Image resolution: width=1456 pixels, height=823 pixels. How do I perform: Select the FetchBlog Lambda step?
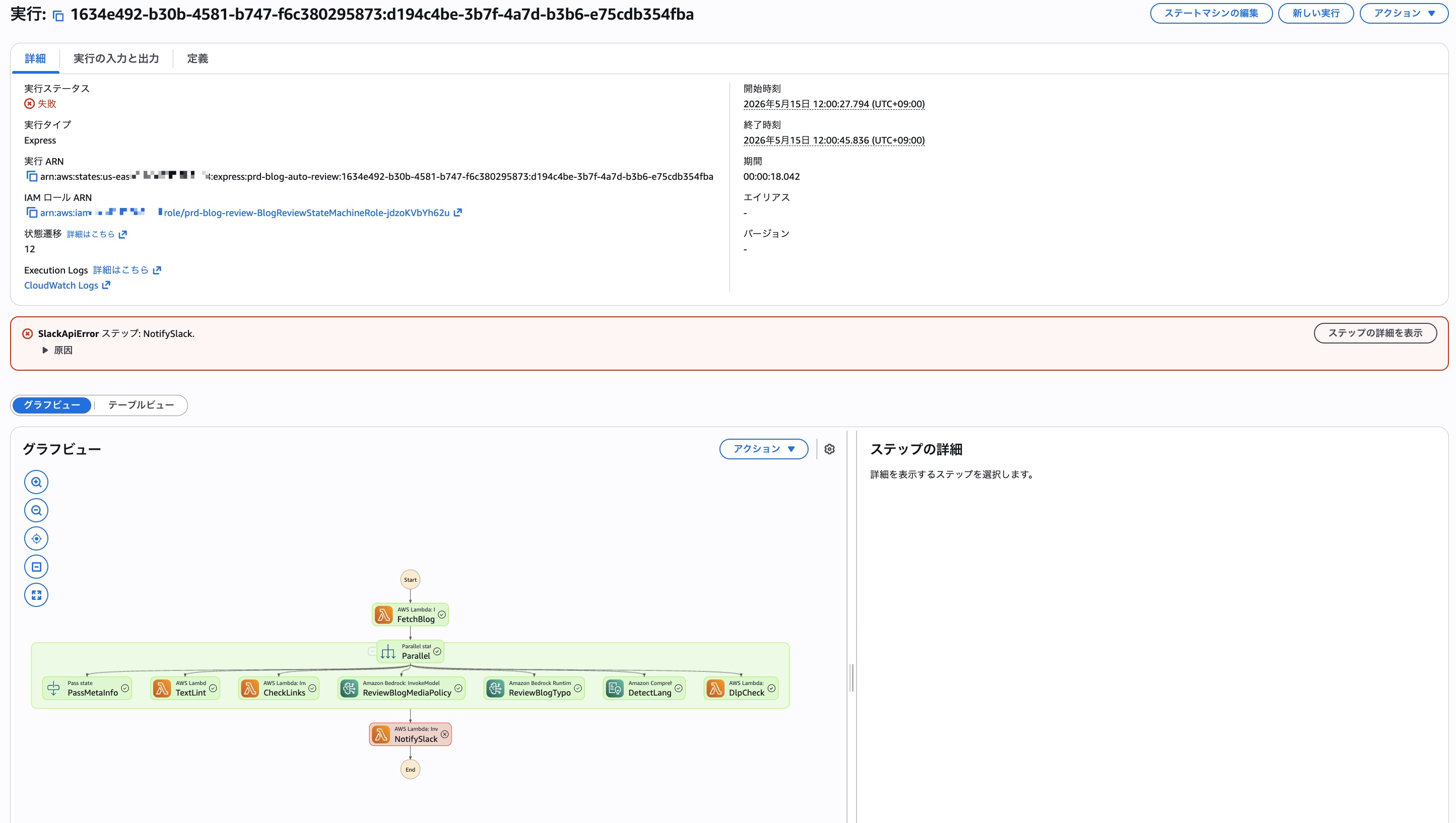(x=410, y=614)
